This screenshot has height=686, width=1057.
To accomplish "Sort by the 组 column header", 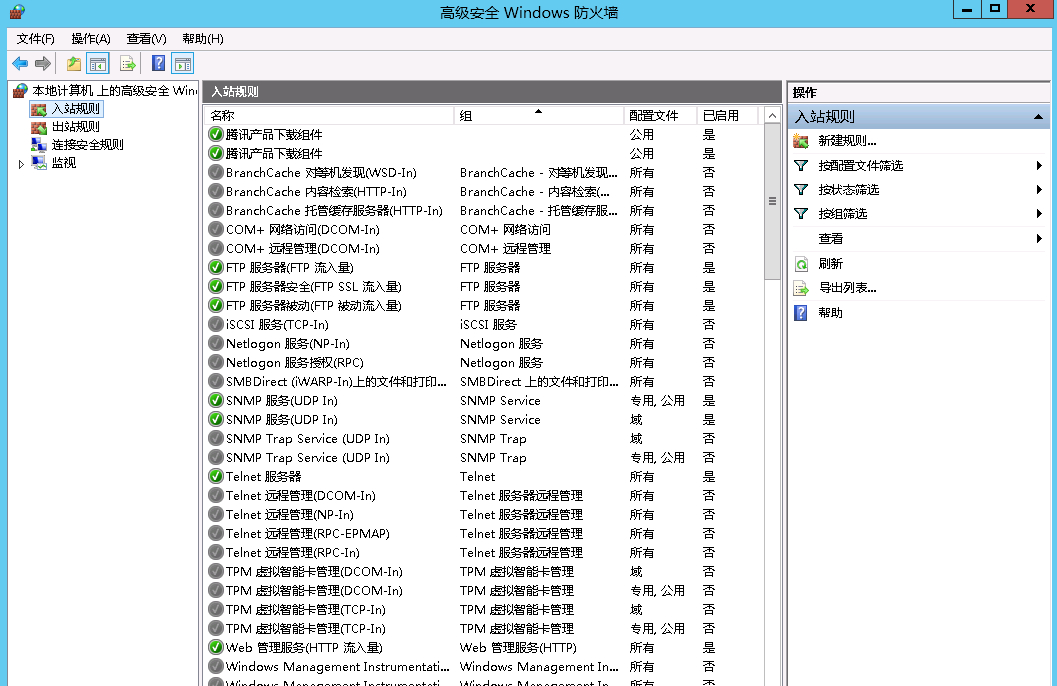I will [x=539, y=116].
